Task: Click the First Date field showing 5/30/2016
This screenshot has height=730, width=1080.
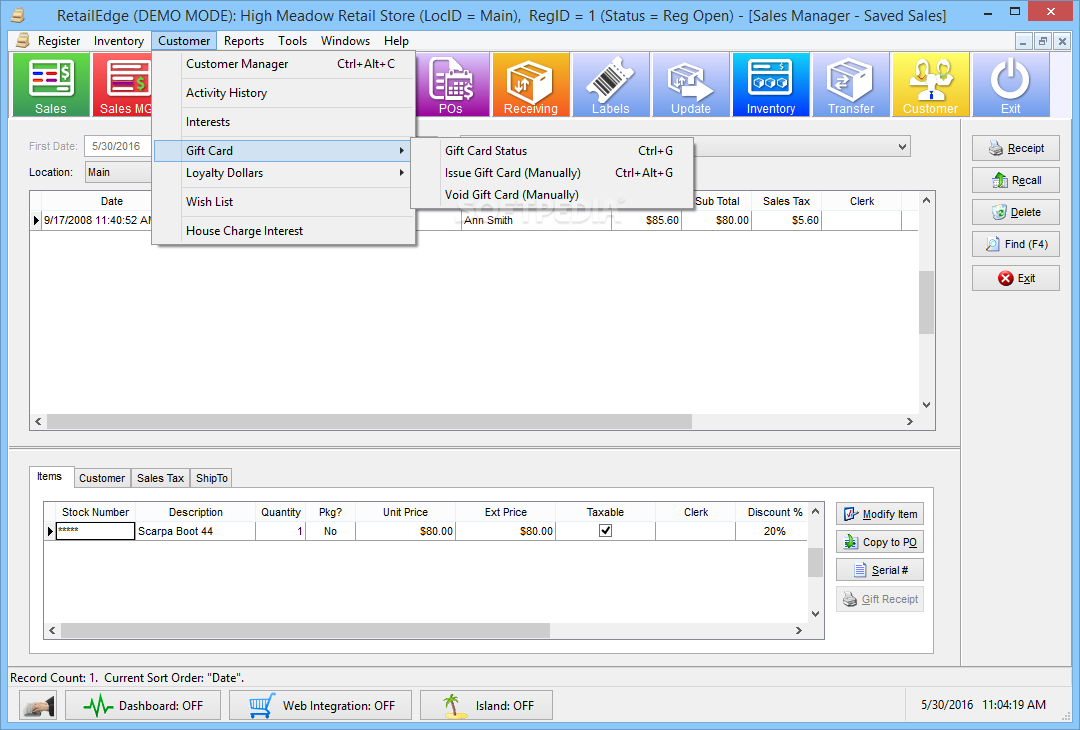Action: pyautogui.click(x=118, y=146)
